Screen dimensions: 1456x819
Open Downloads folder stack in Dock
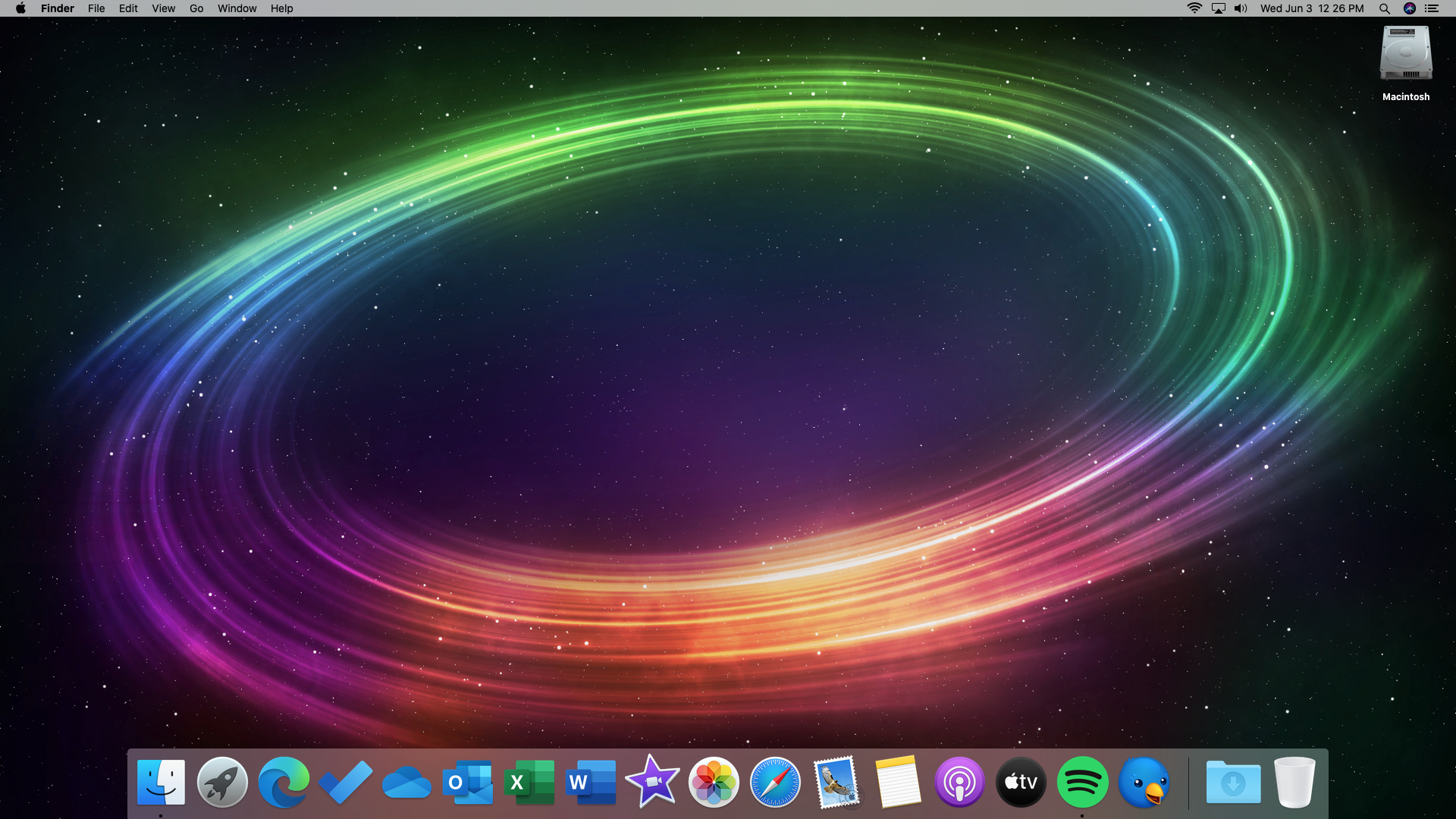pos(1233,782)
